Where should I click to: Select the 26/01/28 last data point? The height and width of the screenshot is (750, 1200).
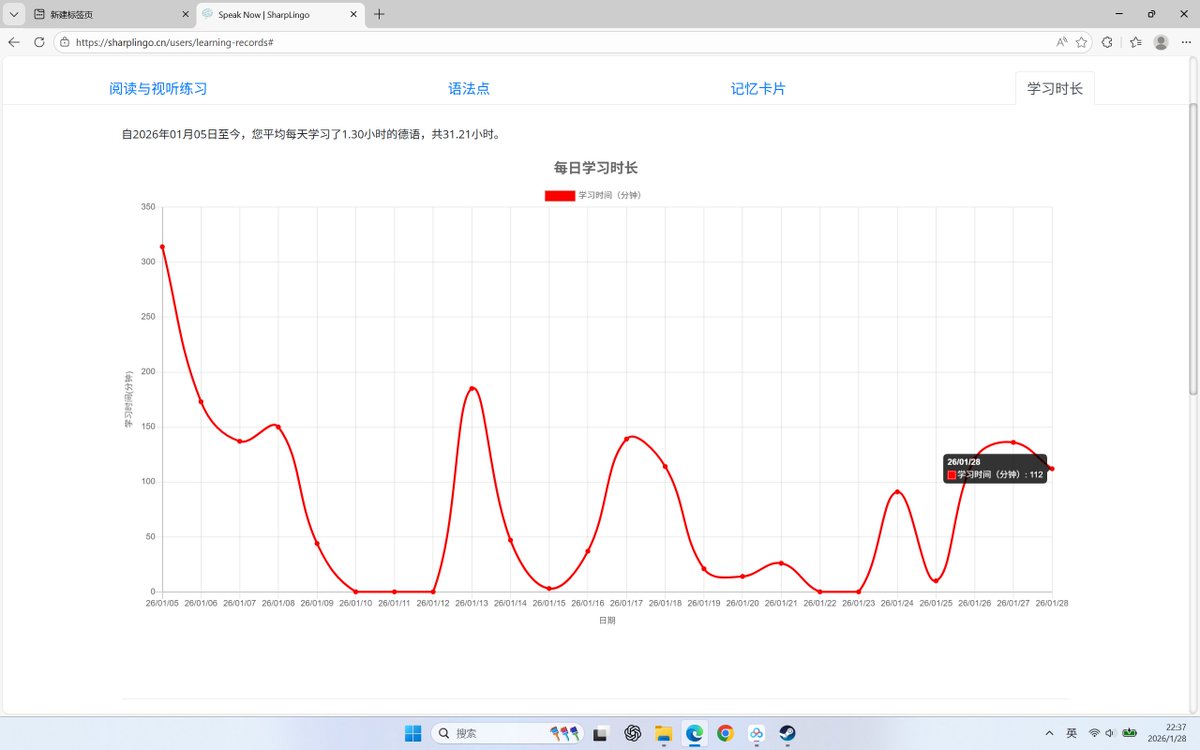[x=1052, y=469]
